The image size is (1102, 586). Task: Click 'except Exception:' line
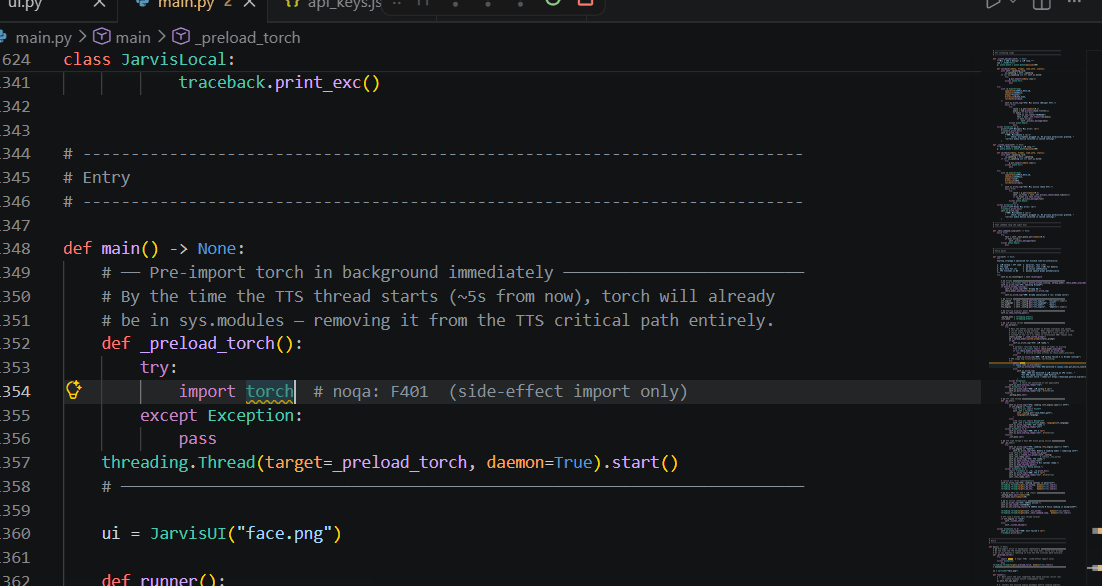[221, 415]
